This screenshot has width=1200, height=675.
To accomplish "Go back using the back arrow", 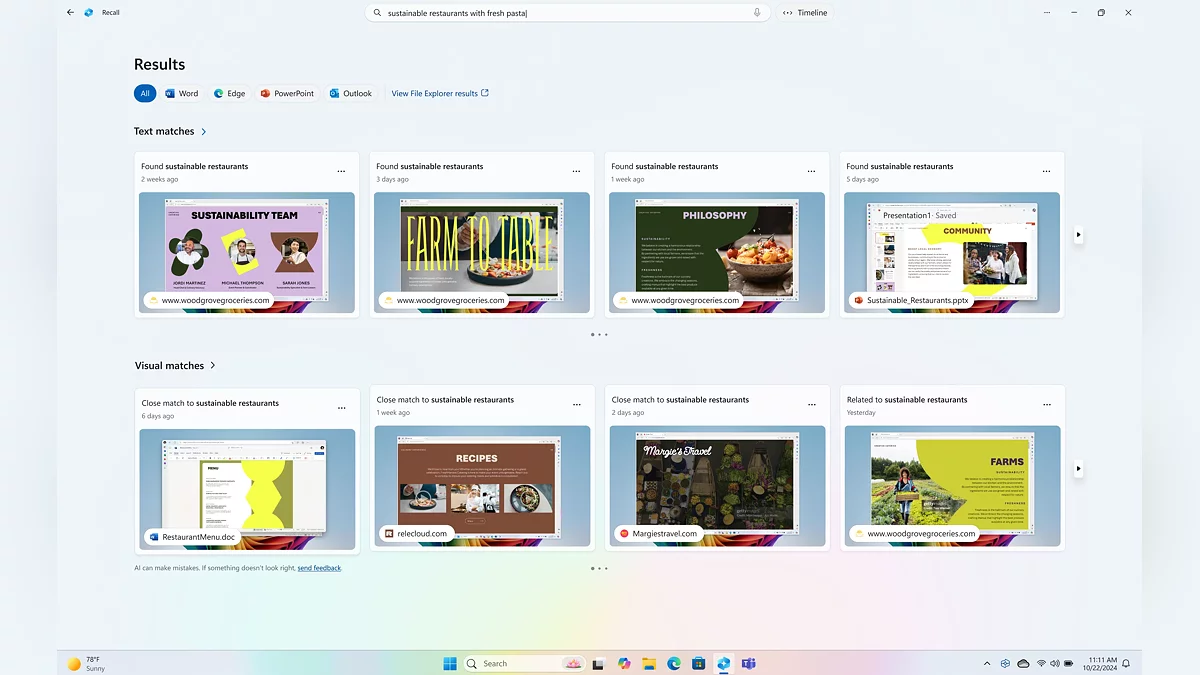I will point(70,13).
